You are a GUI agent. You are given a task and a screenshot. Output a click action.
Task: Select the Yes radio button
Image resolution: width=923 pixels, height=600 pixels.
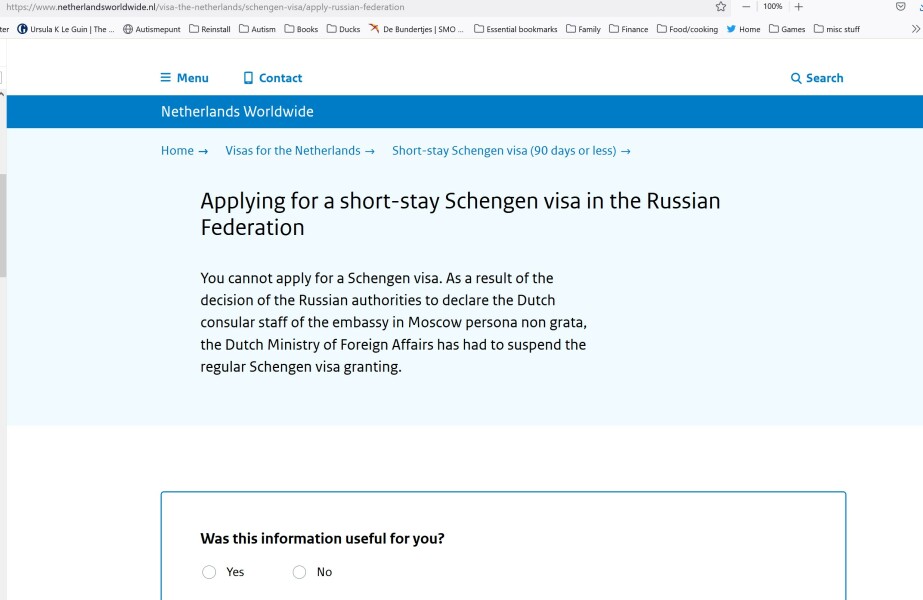click(209, 572)
